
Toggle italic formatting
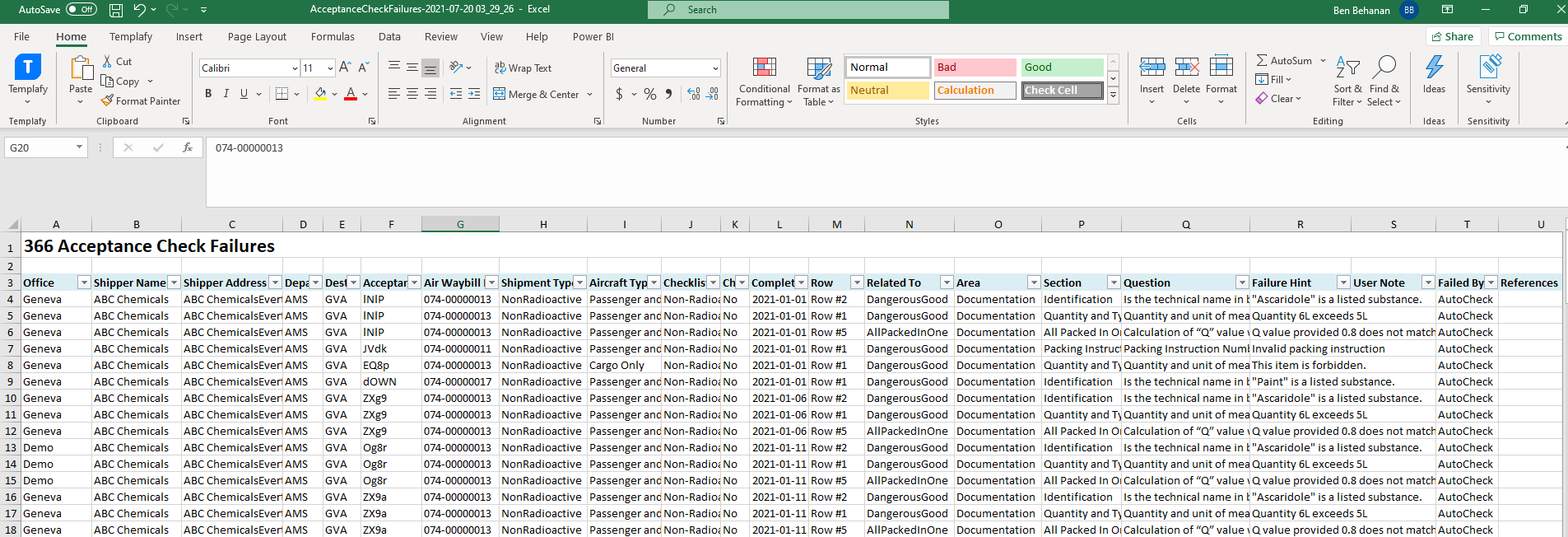click(x=226, y=94)
